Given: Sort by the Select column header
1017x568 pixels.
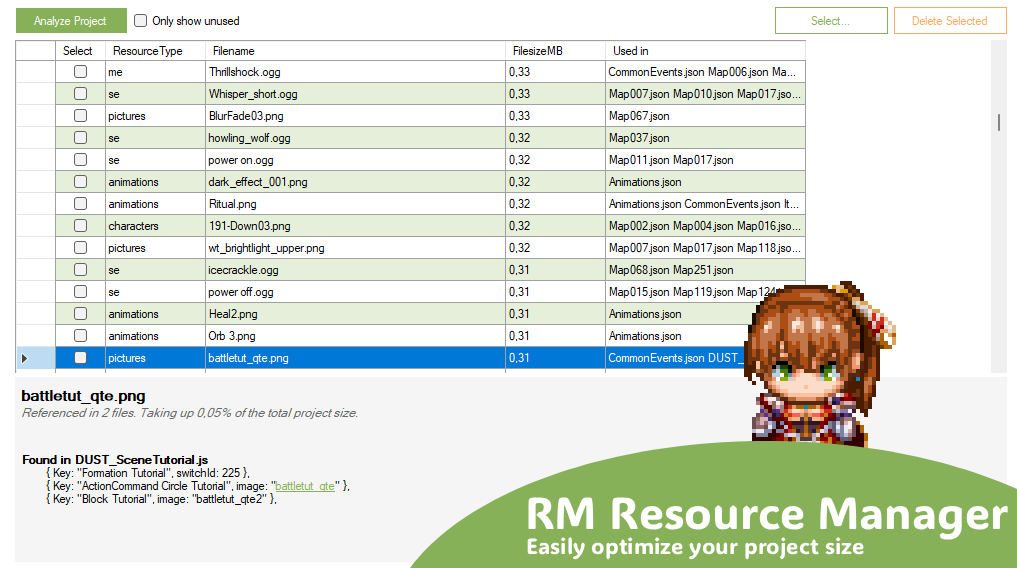Looking at the screenshot, I should coord(80,51).
